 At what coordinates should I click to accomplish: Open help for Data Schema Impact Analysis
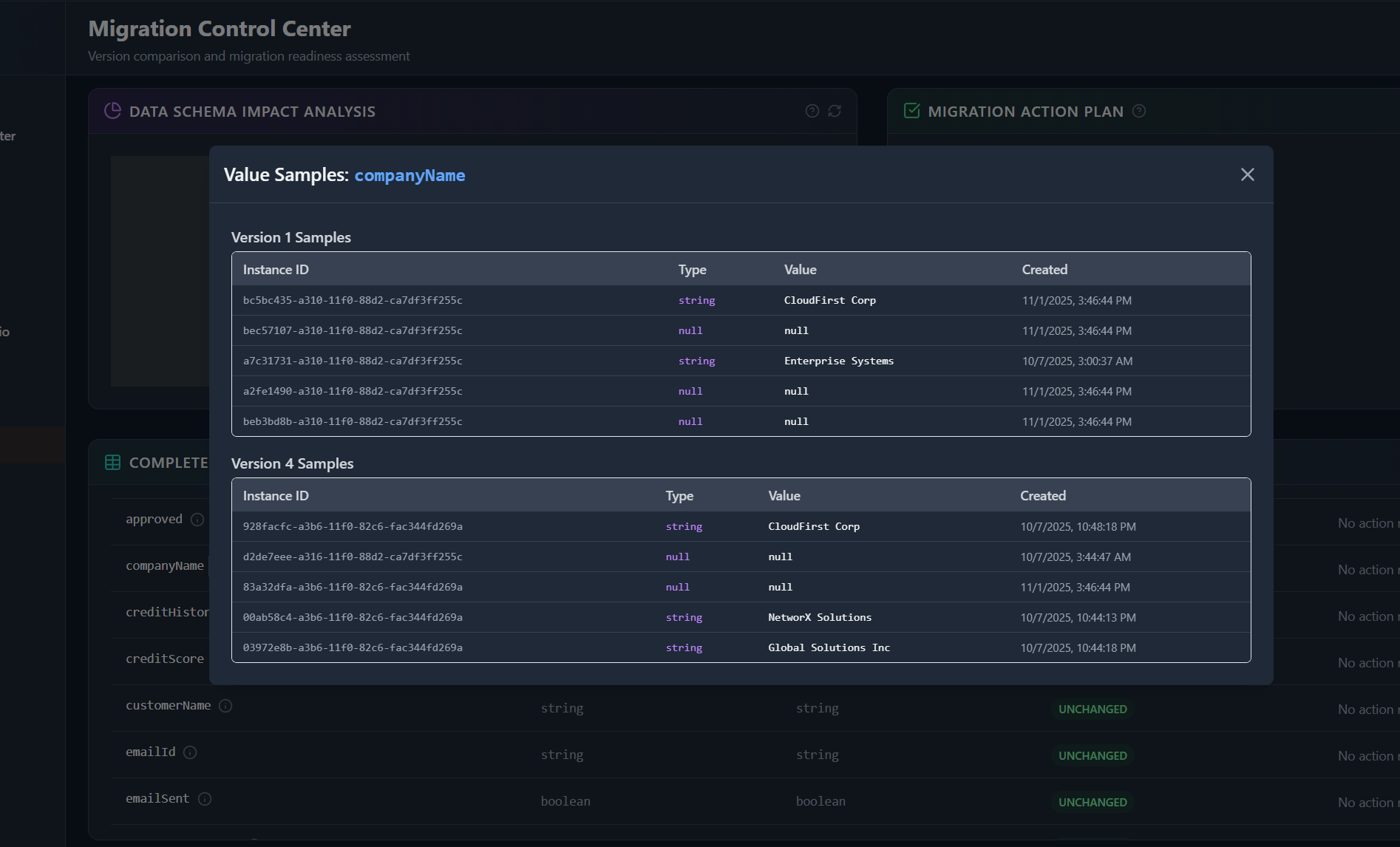812,111
